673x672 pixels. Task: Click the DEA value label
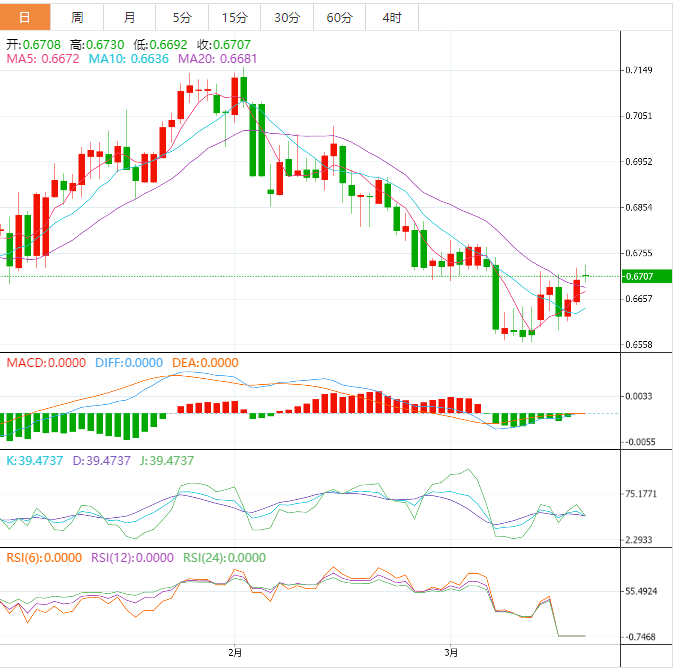pos(204,363)
